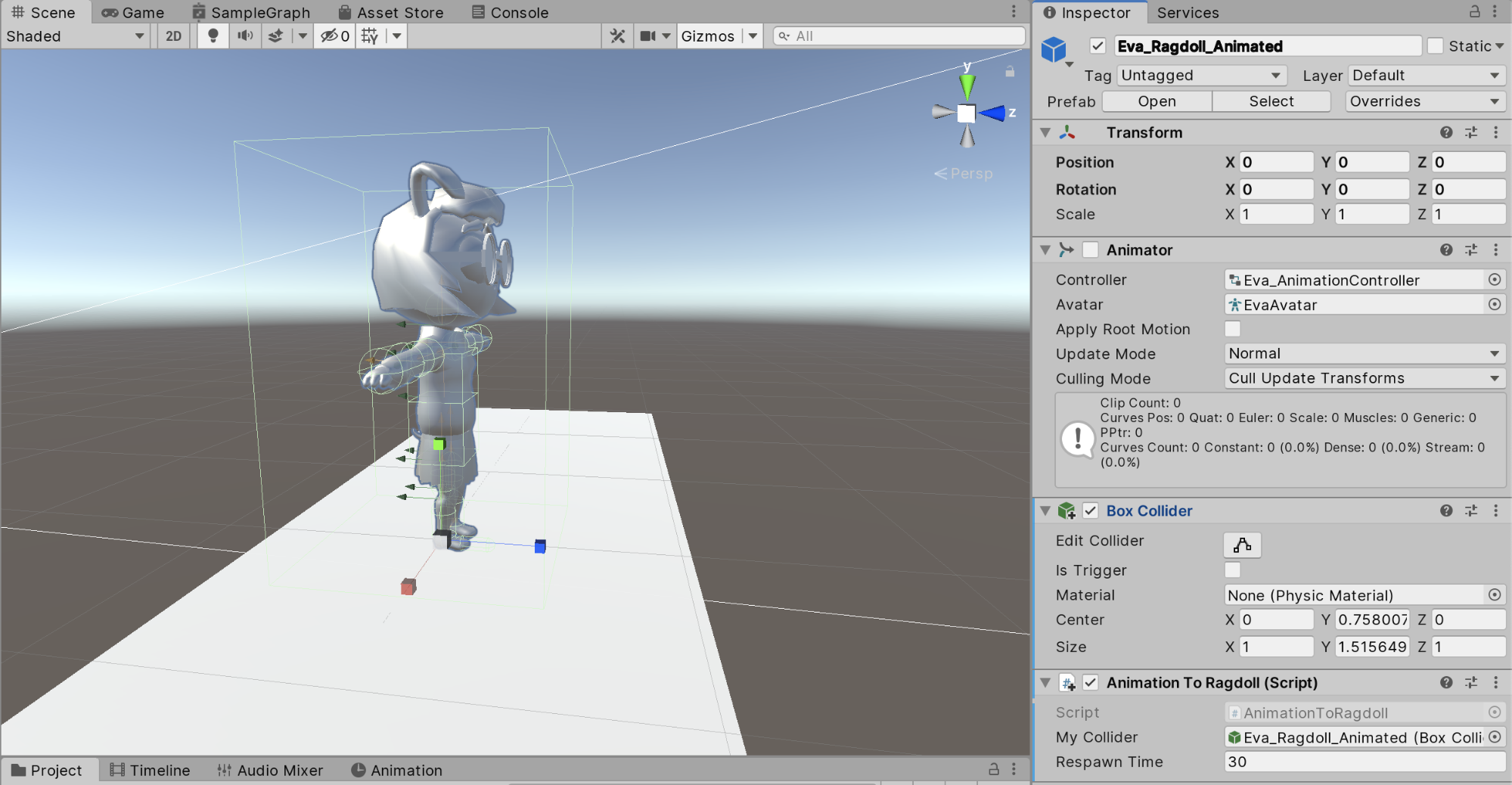Open the Culling Mode dropdown
This screenshot has height=785, width=1512.
(x=1364, y=378)
